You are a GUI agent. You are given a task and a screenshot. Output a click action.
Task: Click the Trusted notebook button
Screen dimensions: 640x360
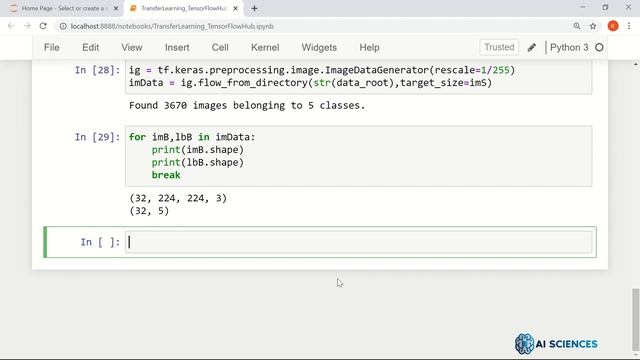click(x=499, y=47)
